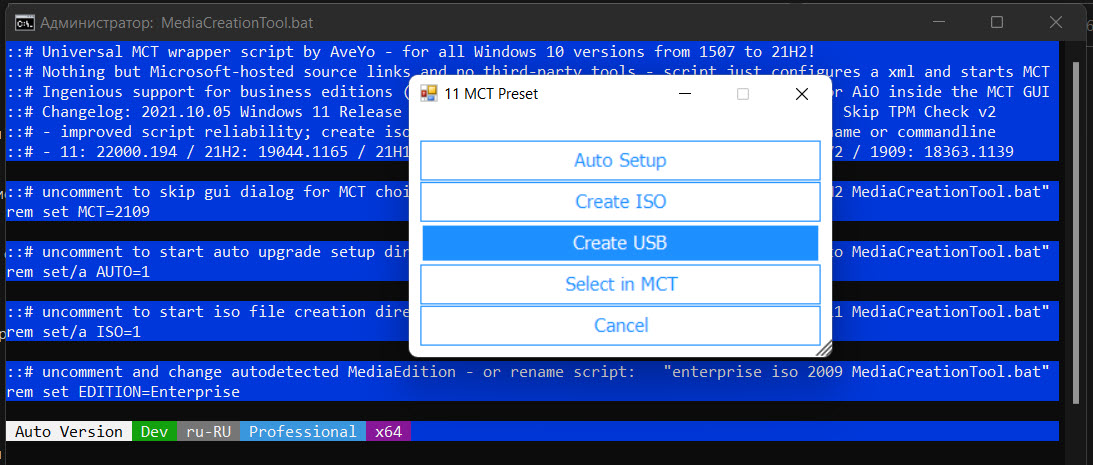The image size is (1093, 465).
Task: Grab the dialog's resize grip corner
Action: pyautogui.click(x=824, y=348)
